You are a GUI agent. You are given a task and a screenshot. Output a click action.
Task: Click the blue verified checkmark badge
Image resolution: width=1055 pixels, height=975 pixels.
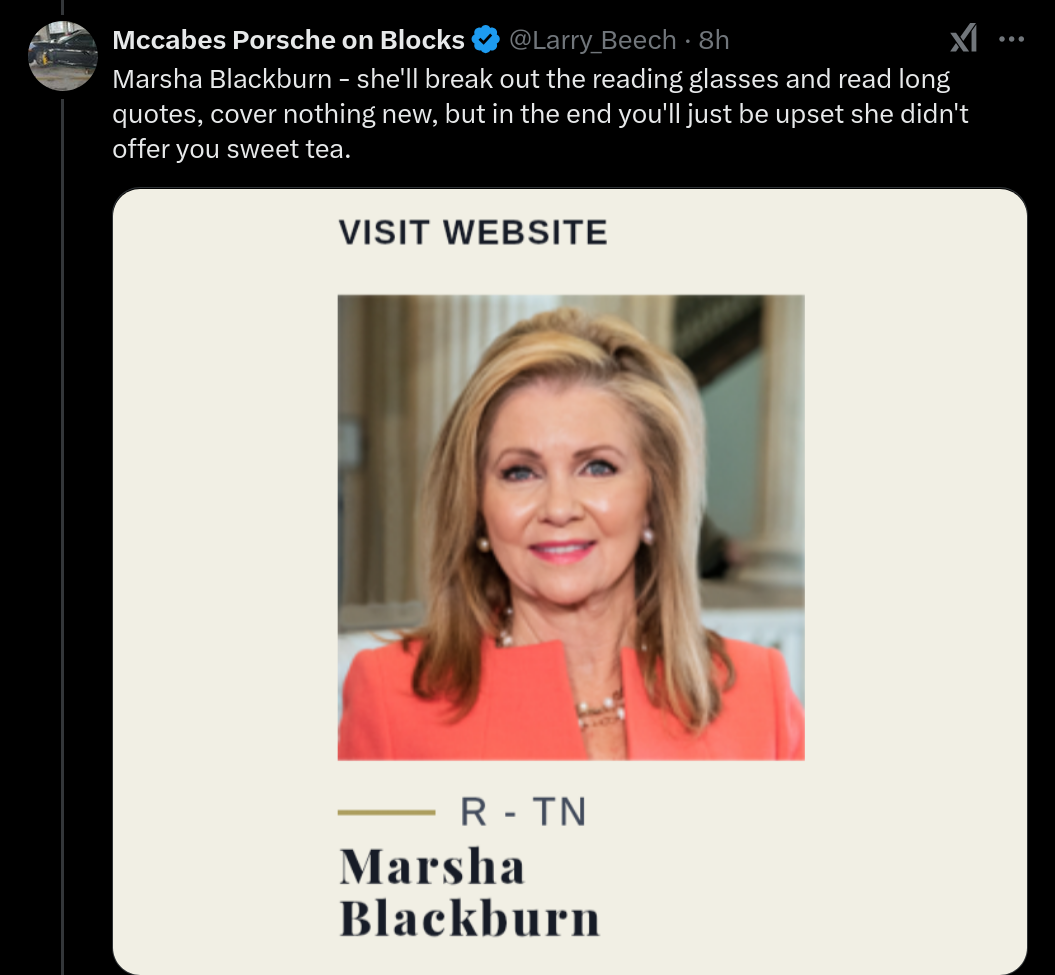tap(486, 40)
